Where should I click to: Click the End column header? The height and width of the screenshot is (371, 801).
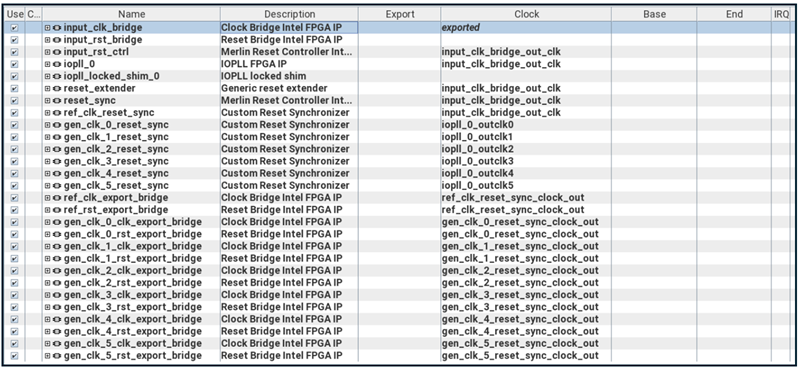[734, 14]
